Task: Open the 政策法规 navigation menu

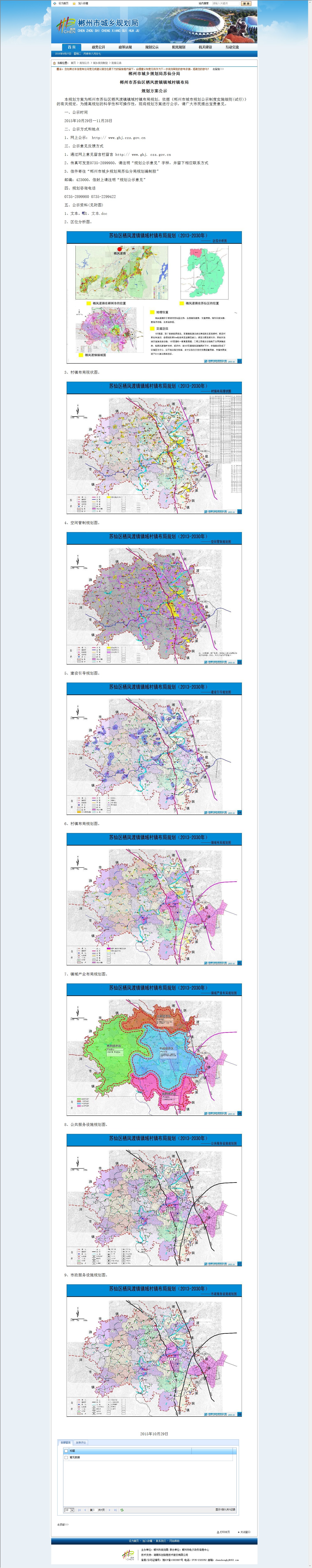Action: [x=125, y=47]
